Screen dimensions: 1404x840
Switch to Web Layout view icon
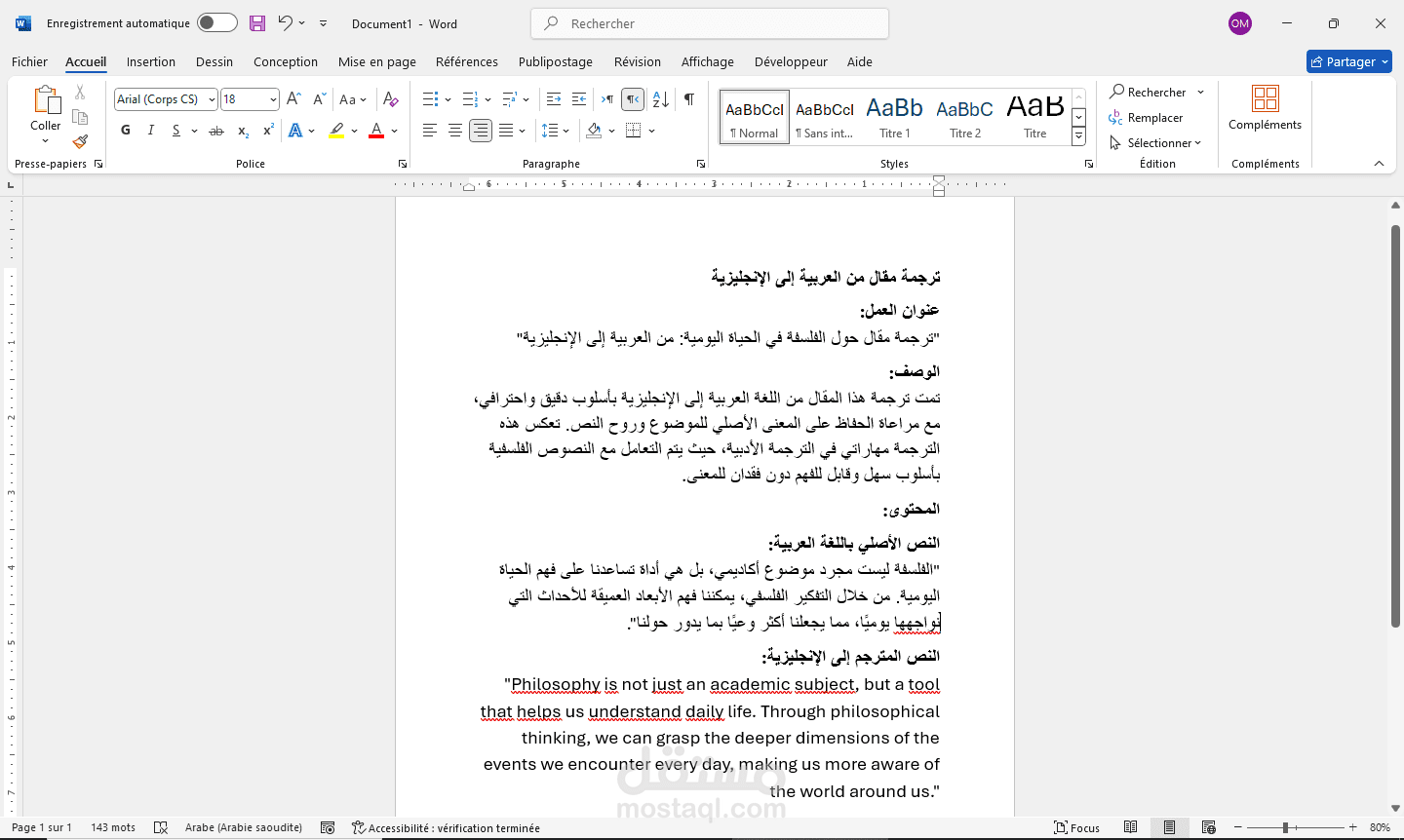[1209, 827]
